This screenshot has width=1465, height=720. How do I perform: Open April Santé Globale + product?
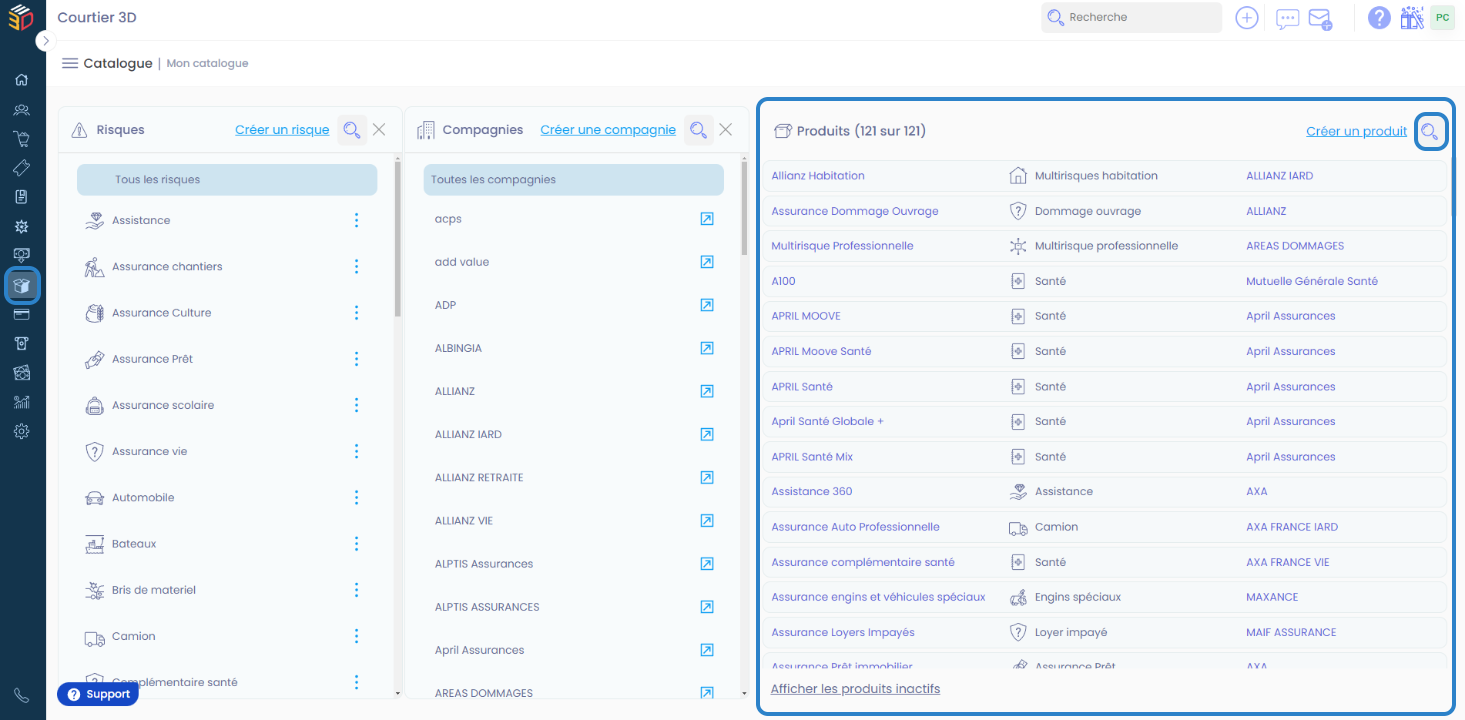click(x=827, y=421)
